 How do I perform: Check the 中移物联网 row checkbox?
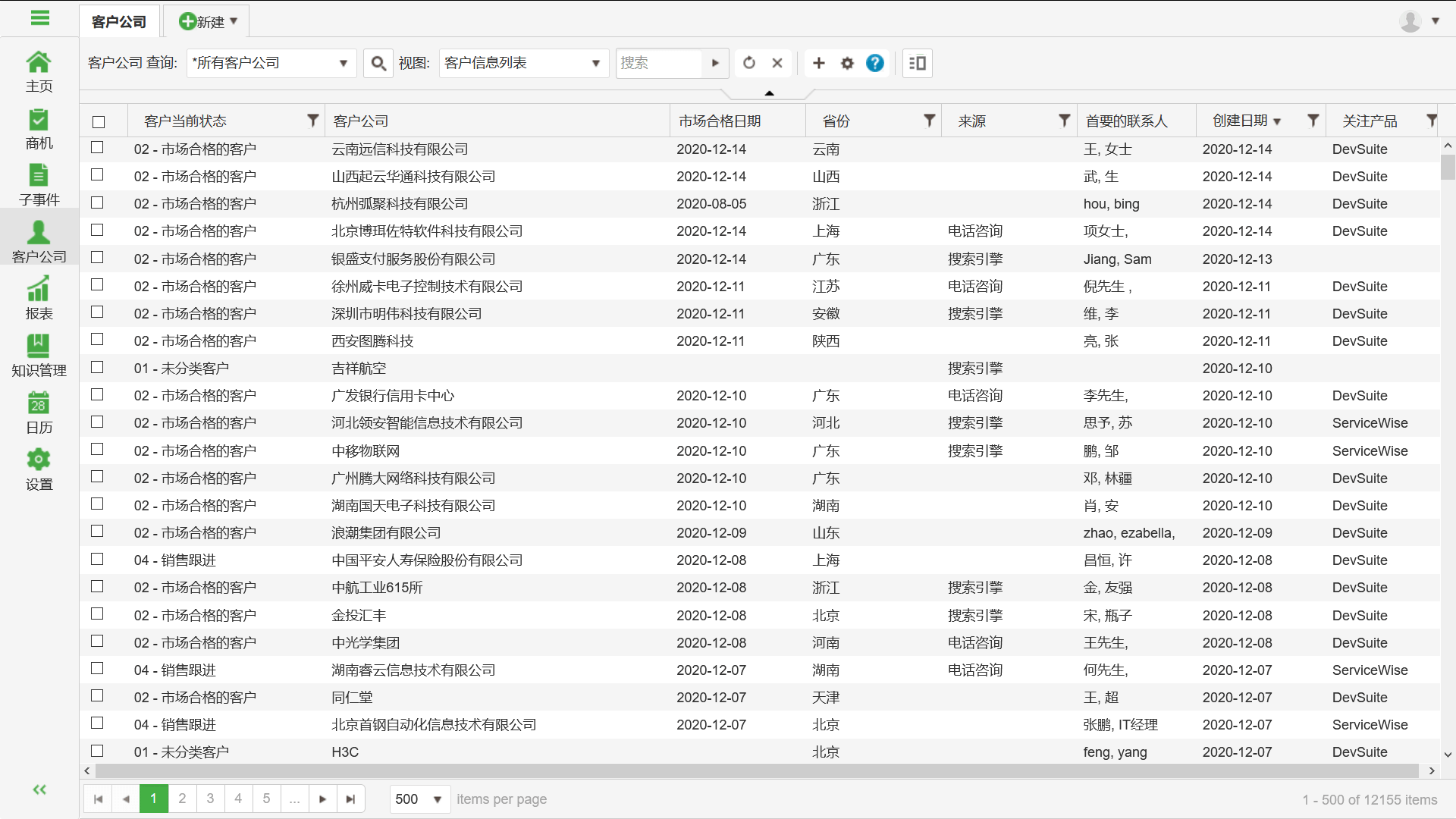(97, 449)
